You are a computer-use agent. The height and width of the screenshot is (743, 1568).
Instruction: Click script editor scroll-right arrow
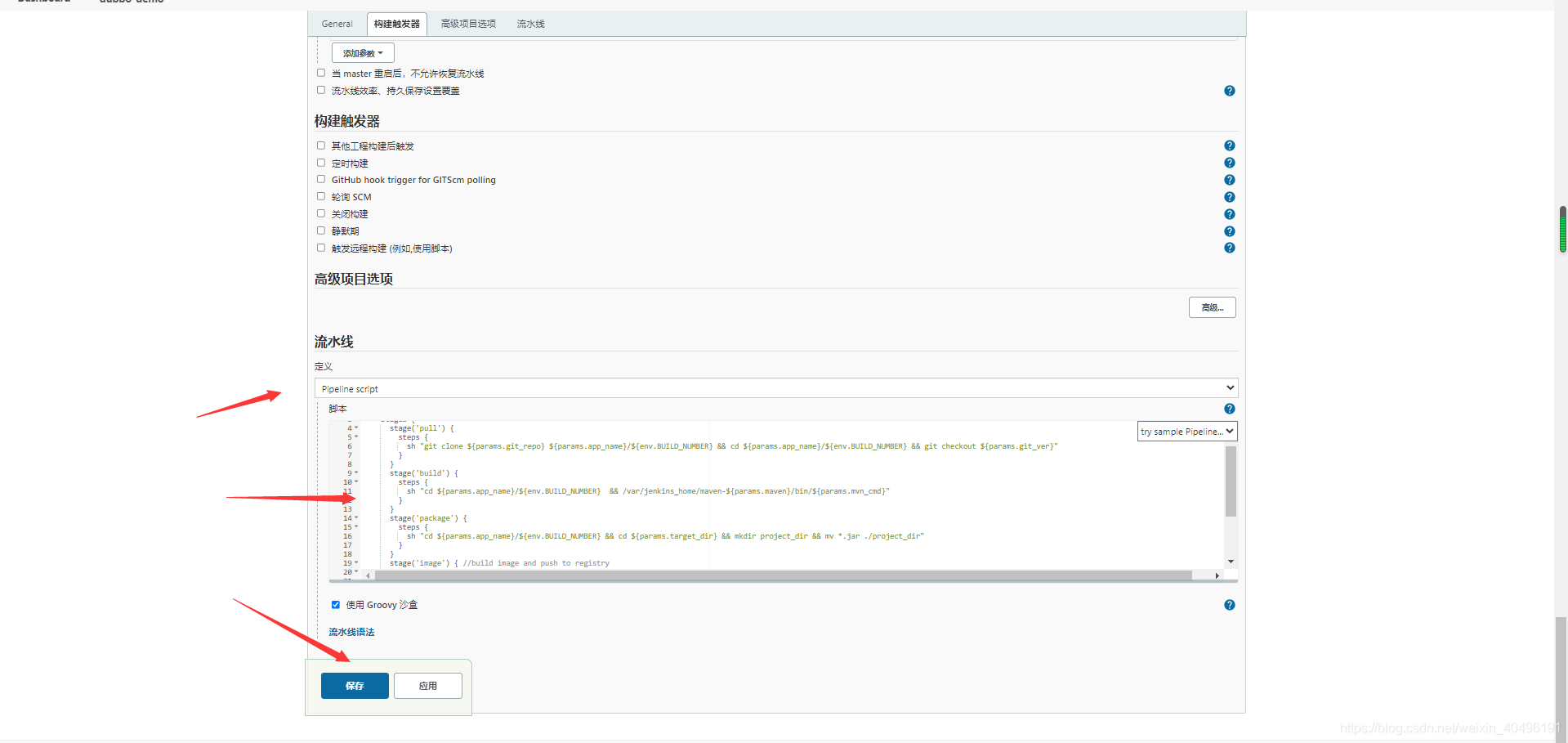(x=1217, y=575)
